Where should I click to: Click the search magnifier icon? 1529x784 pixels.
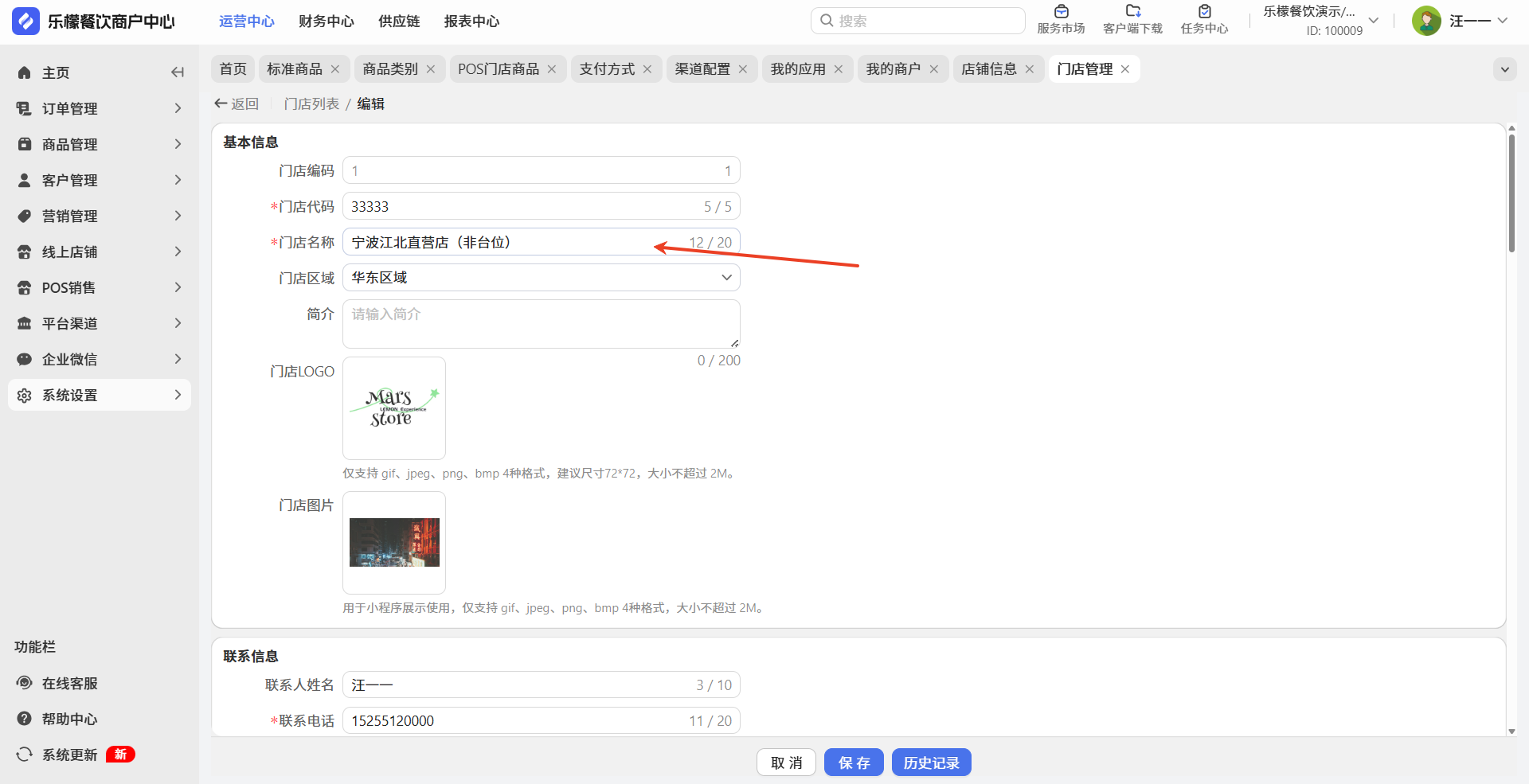(x=827, y=21)
